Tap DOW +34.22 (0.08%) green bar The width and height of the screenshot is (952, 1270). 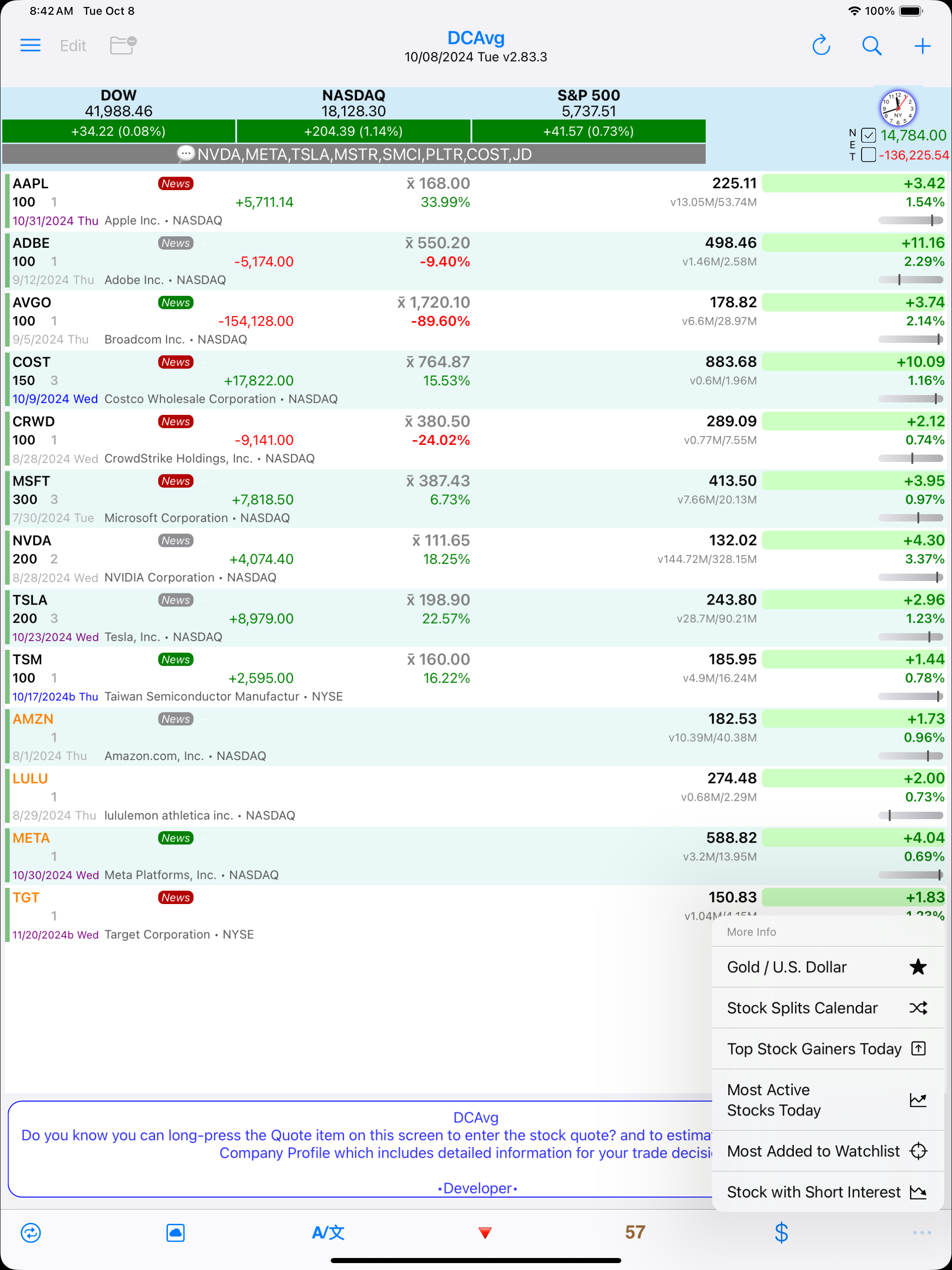pyautogui.click(x=118, y=132)
